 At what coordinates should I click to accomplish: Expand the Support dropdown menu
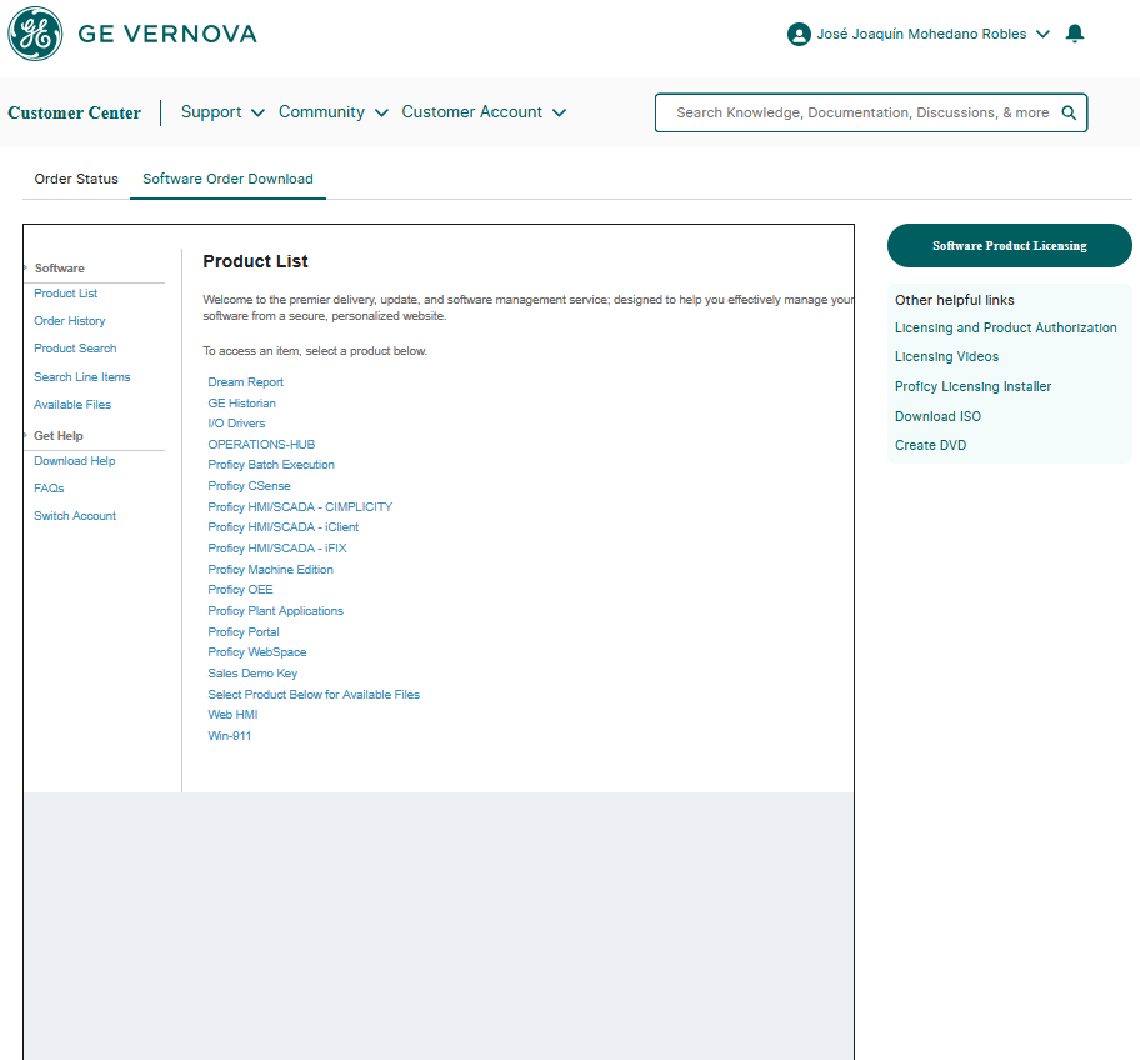222,112
